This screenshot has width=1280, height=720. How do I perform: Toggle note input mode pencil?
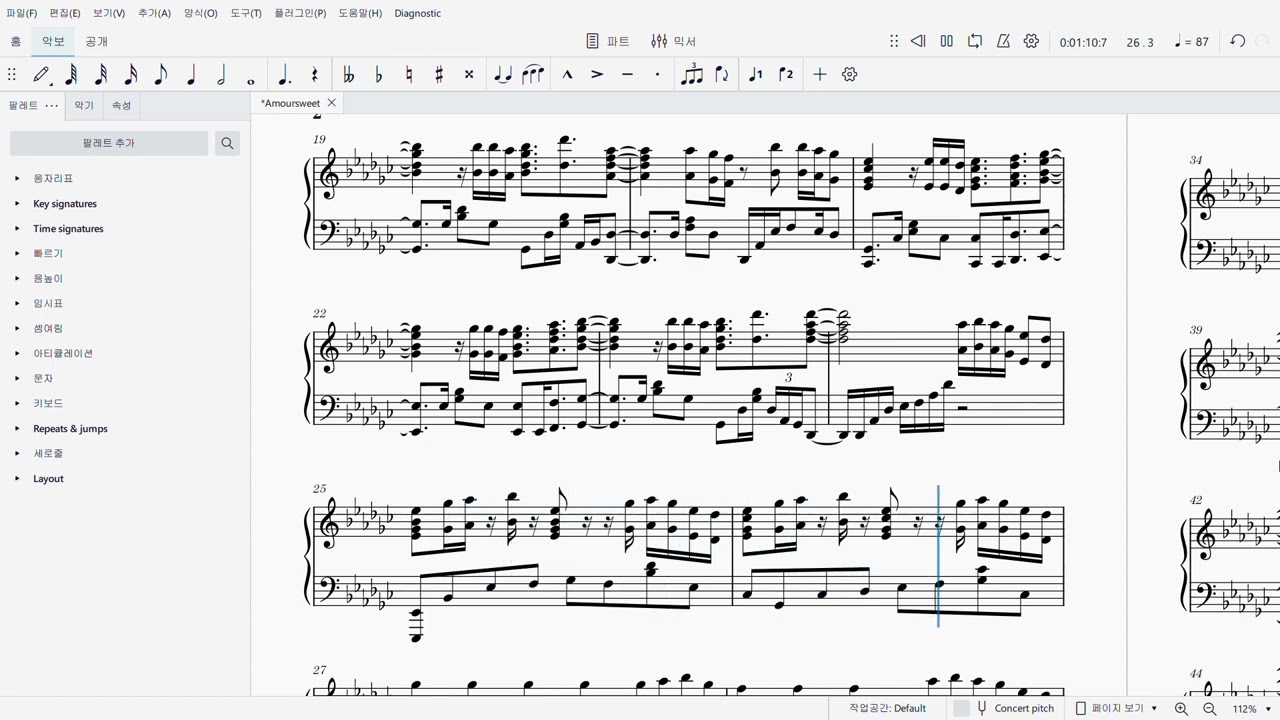[x=41, y=74]
